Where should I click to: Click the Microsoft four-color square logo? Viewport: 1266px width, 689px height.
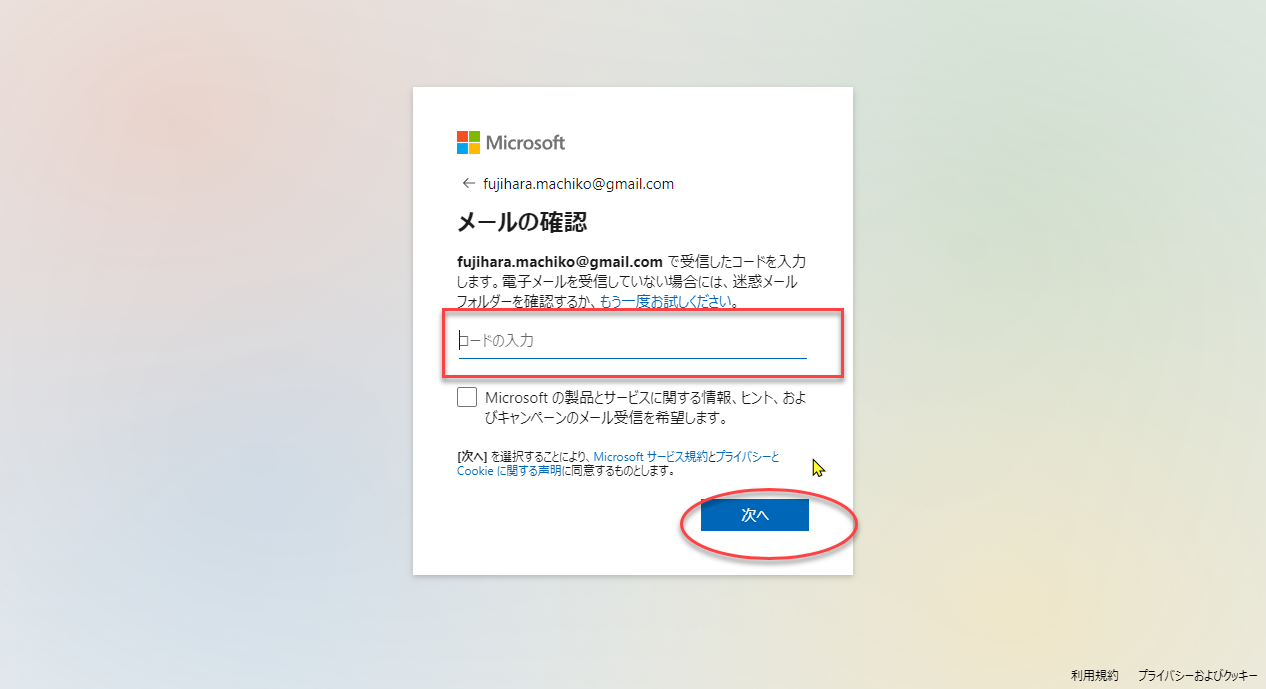click(x=468, y=142)
